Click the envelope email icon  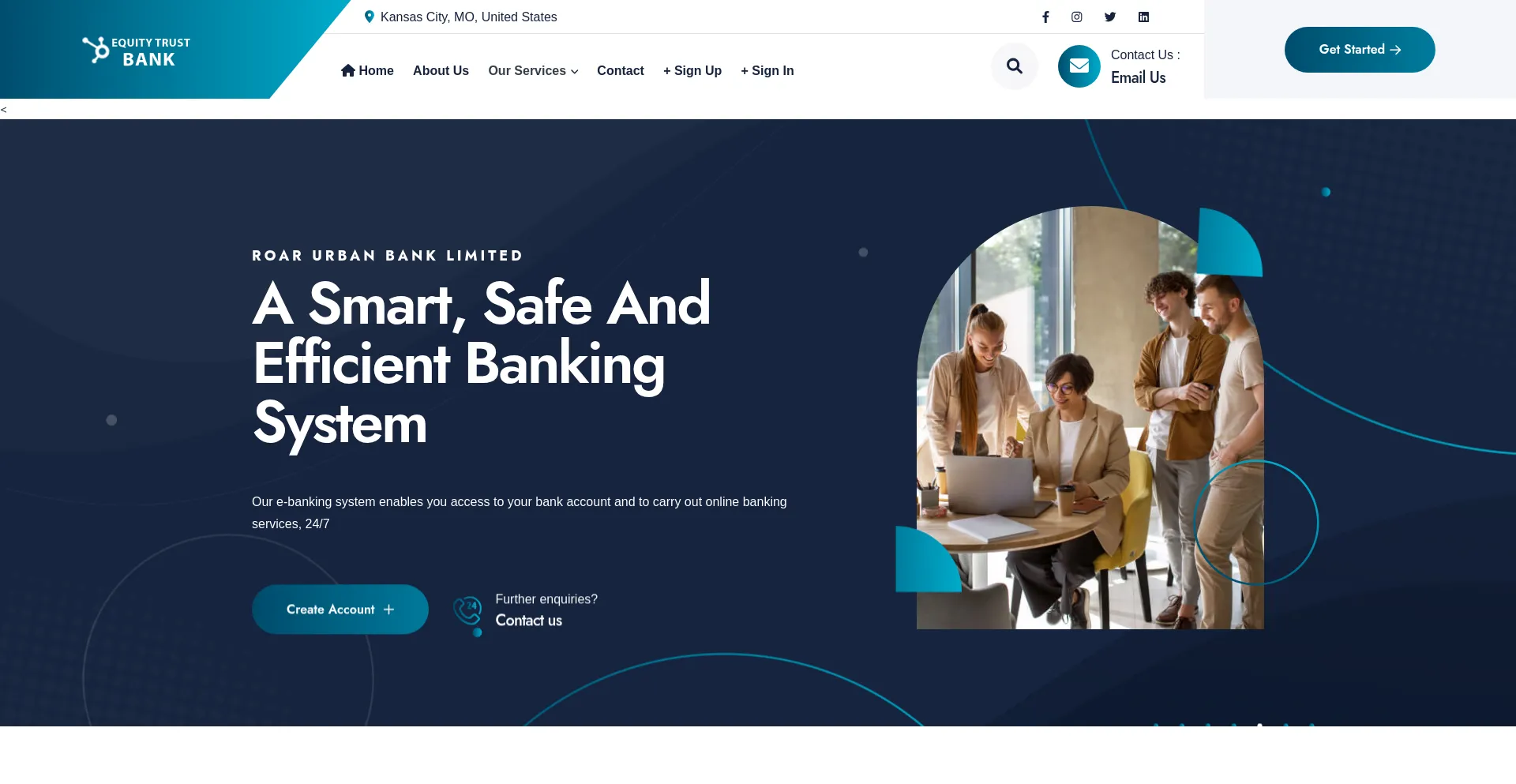click(x=1079, y=66)
